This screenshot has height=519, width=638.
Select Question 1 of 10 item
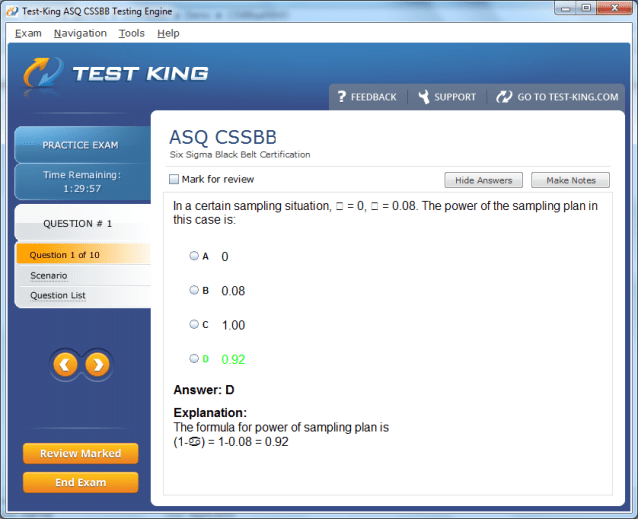point(83,255)
